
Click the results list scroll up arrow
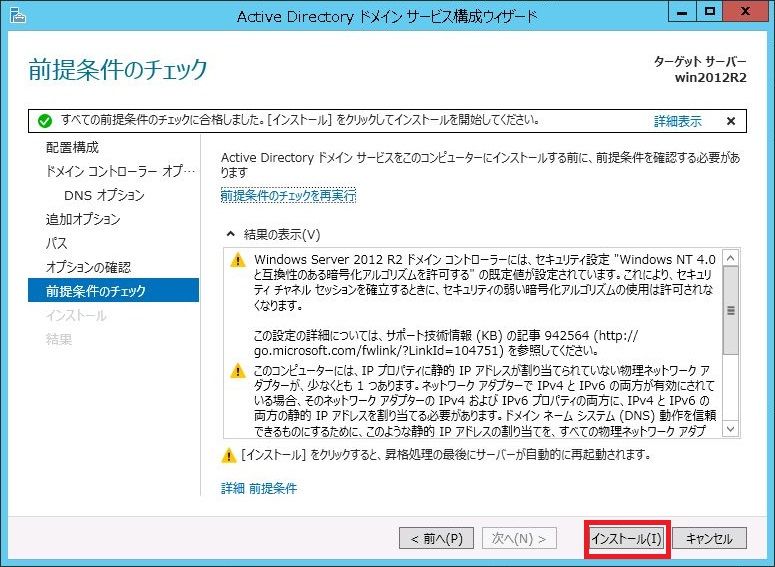pos(731,258)
